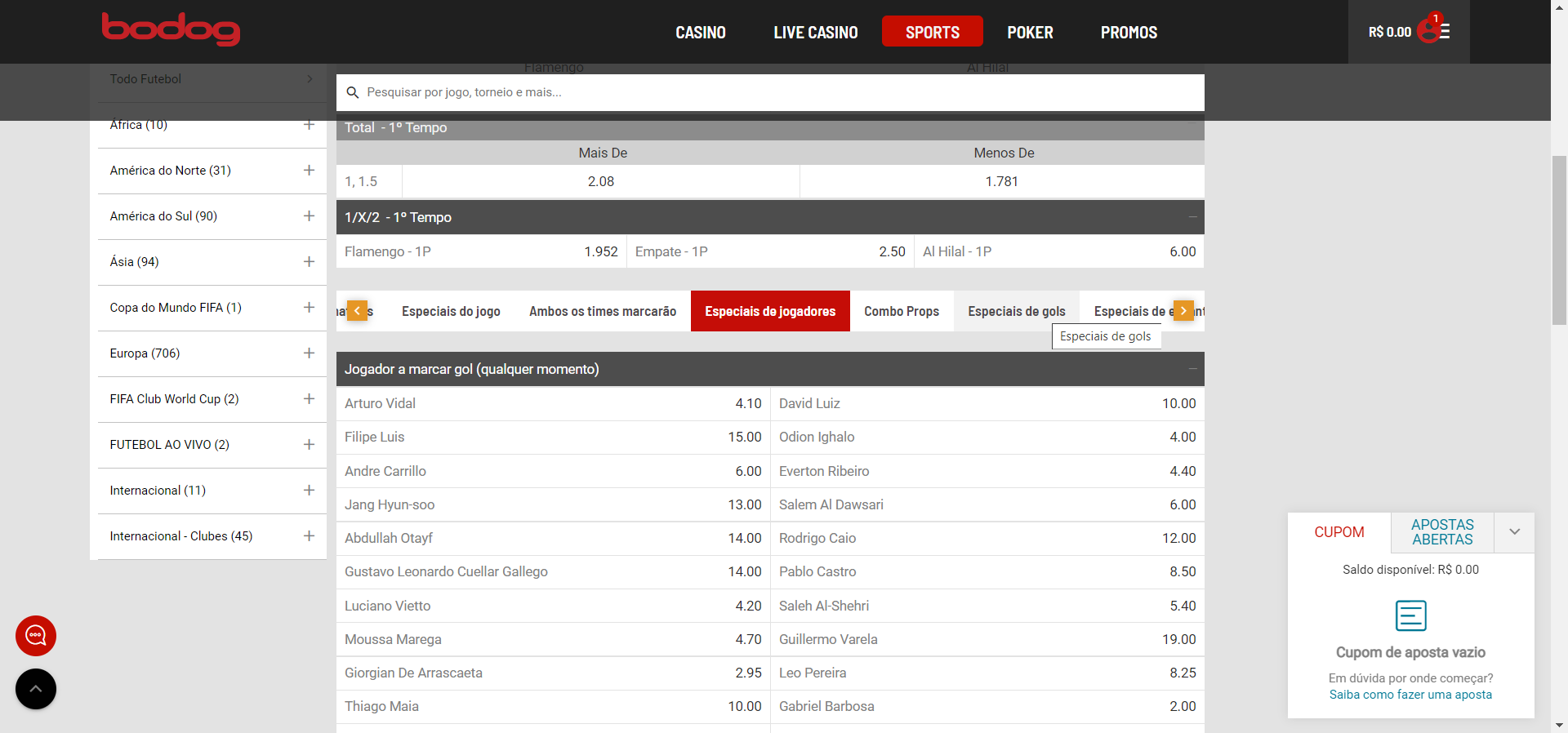
Task: Pick Gustavo Leonardo Cuellar Gallego to score
Action: [553, 571]
